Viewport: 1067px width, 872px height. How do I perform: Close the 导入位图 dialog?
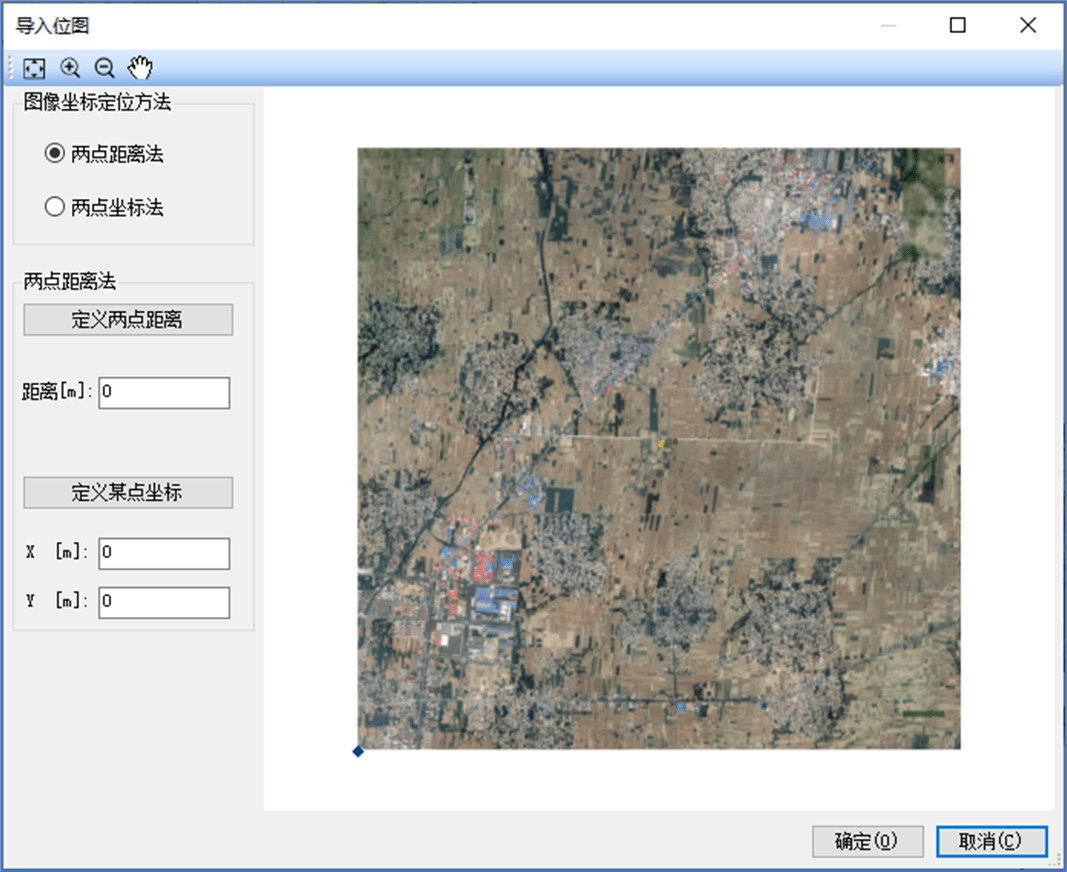pyautogui.click(x=1028, y=25)
